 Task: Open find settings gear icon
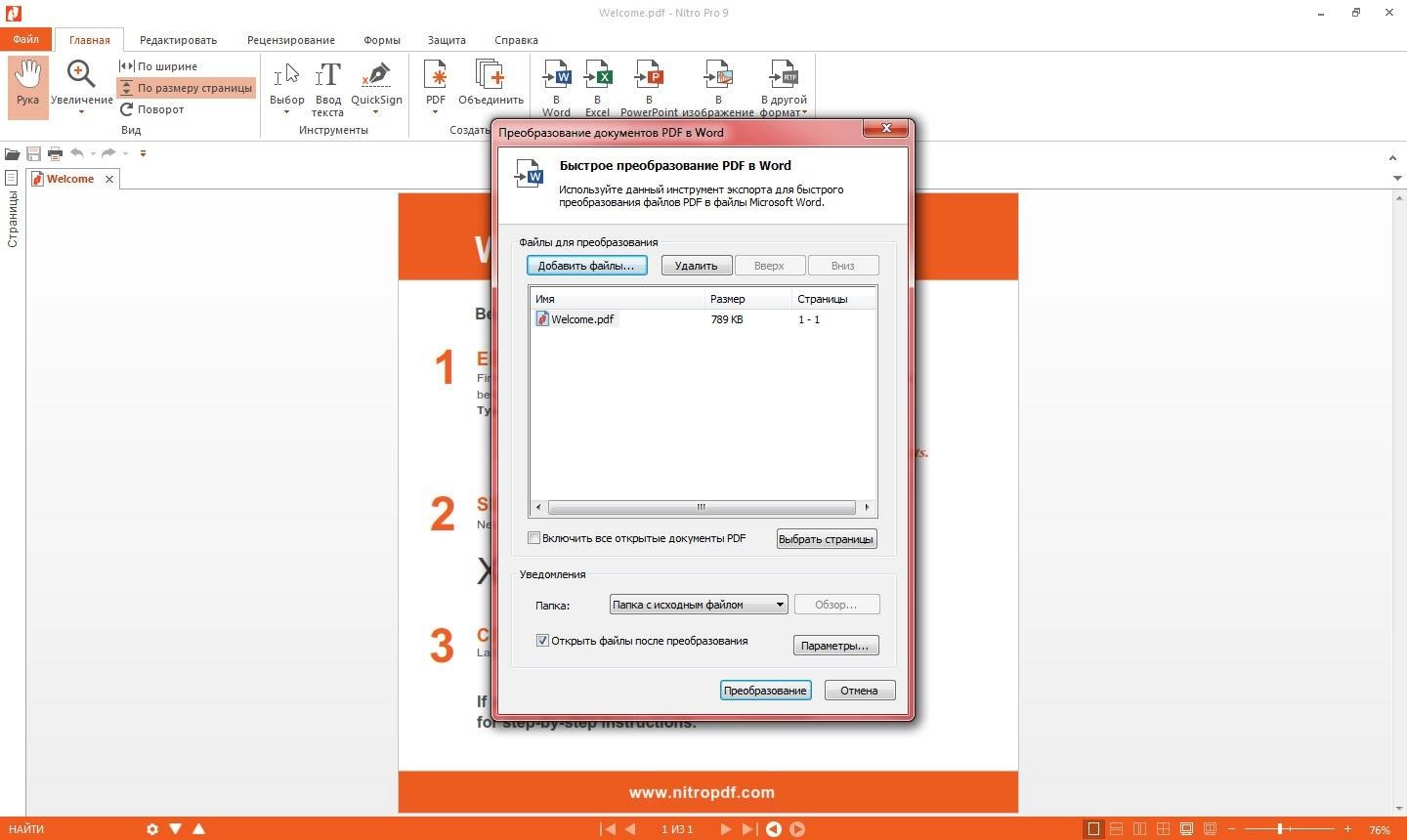[x=152, y=829]
